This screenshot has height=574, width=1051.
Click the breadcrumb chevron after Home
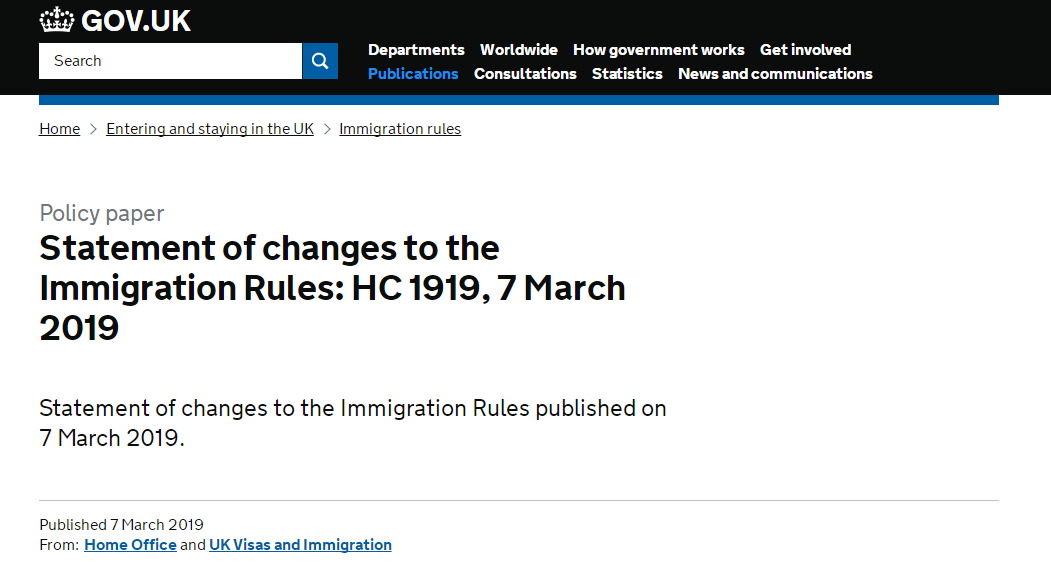[93, 129]
